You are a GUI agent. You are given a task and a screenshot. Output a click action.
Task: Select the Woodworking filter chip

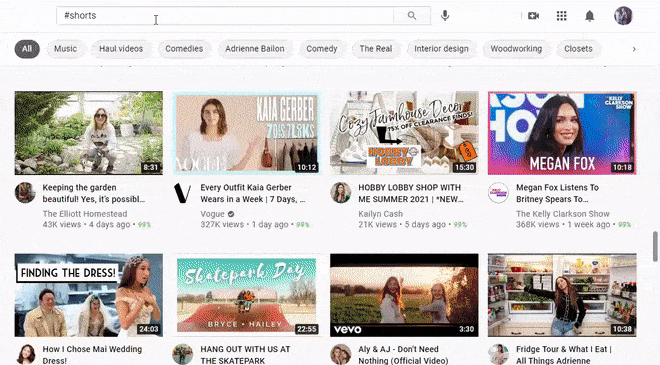tap(516, 49)
